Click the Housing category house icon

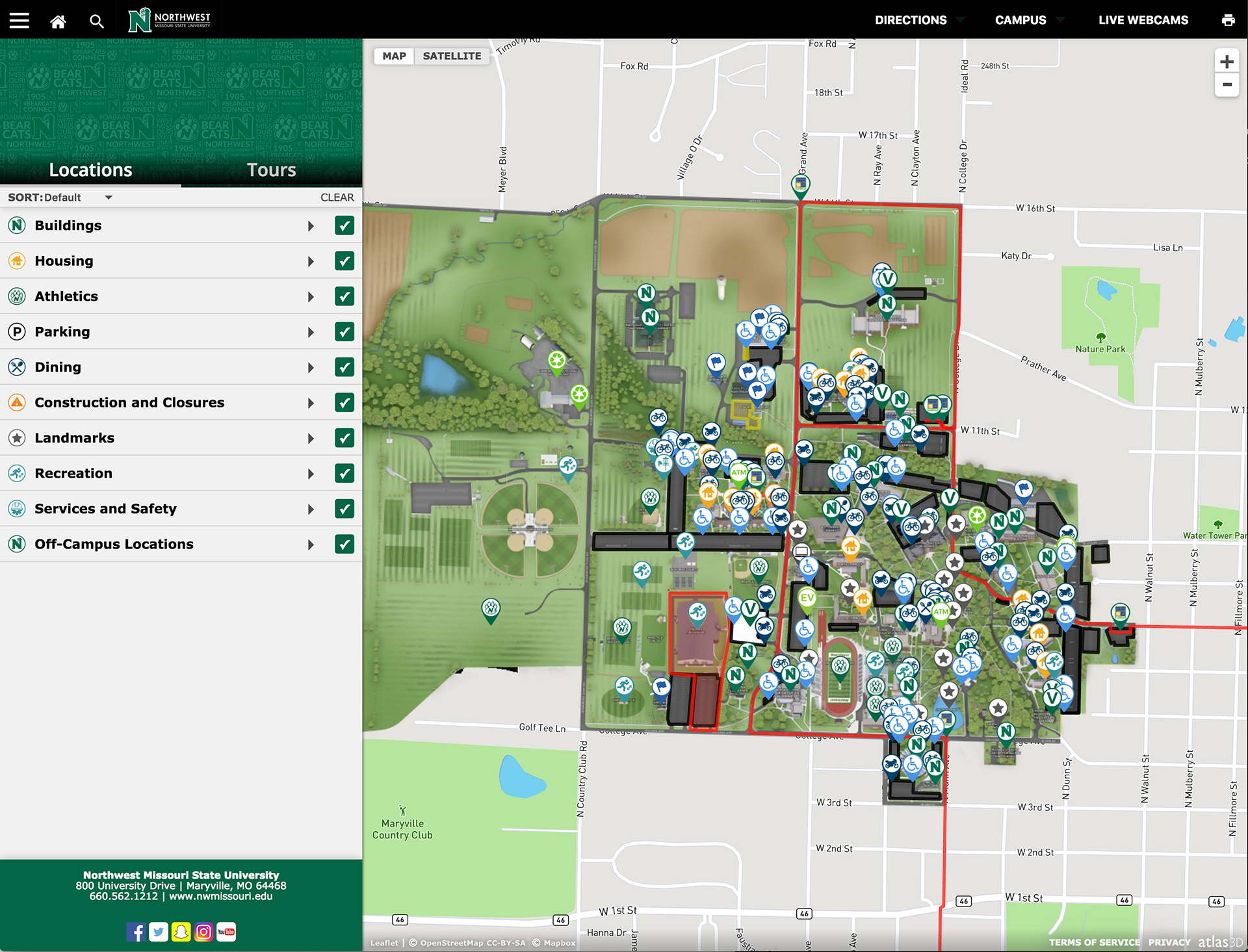coord(17,261)
